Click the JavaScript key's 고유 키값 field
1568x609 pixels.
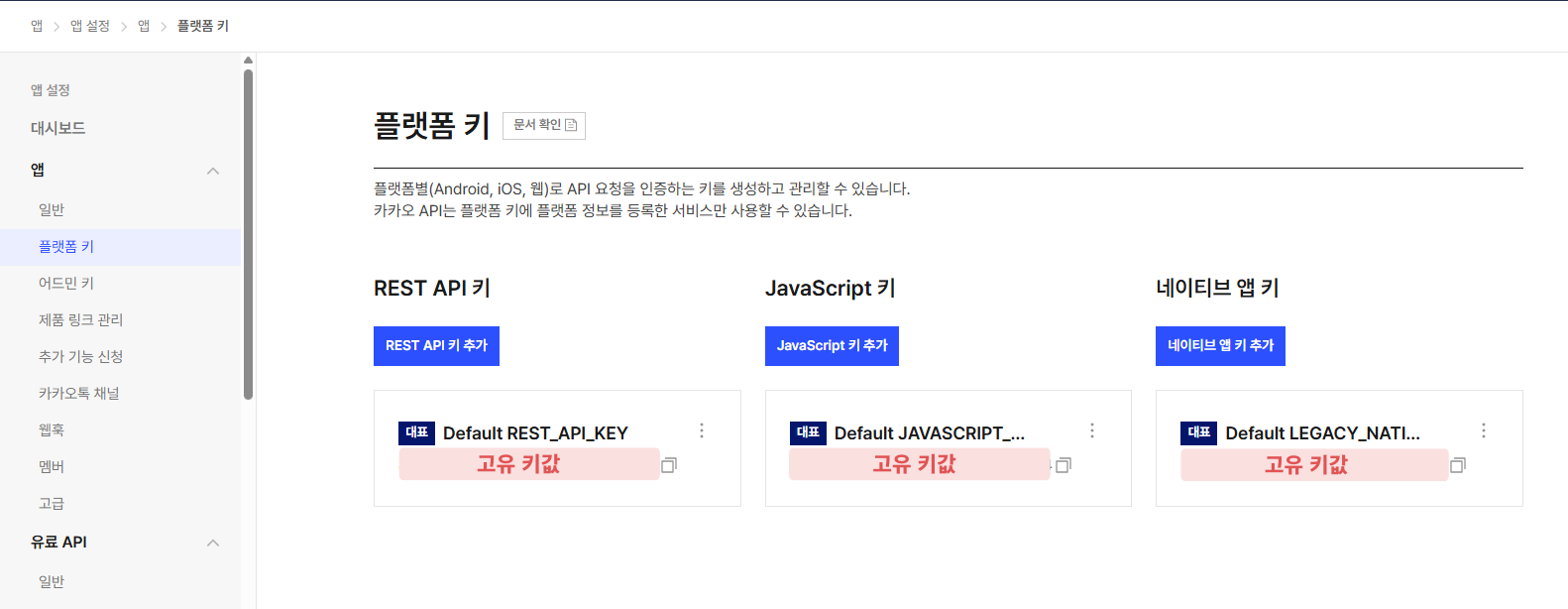(x=920, y=464)
